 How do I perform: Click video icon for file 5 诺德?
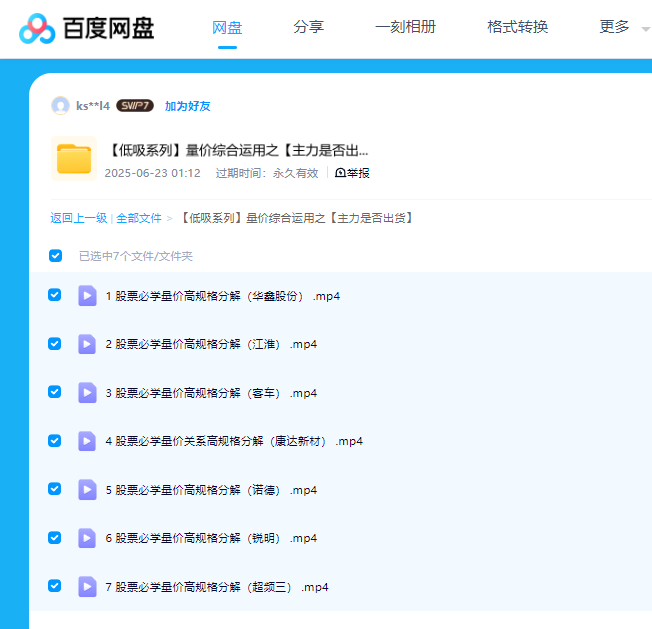click(87, 490)
